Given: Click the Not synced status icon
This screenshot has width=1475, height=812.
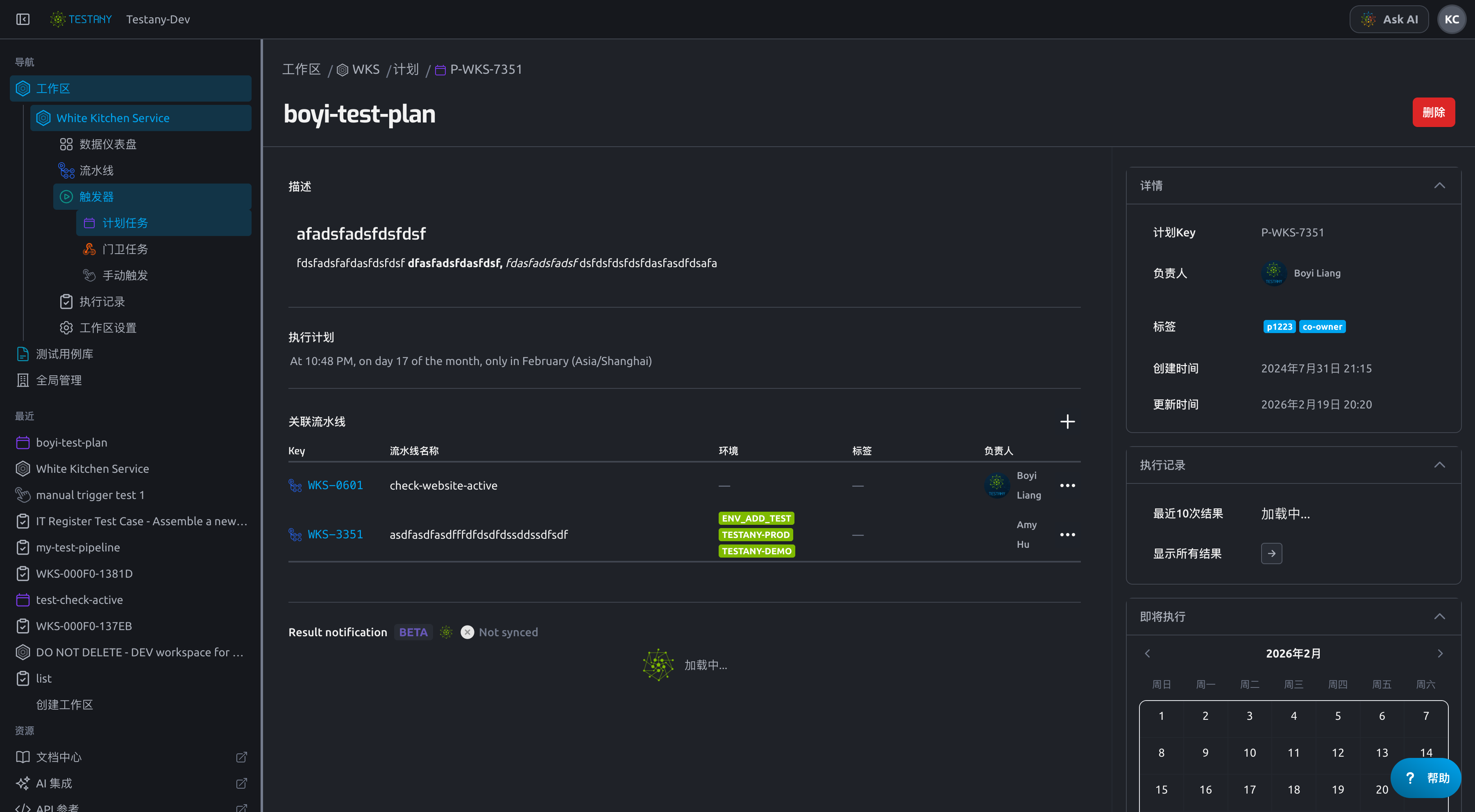Looking at the screenshot, I should point(467,632).
